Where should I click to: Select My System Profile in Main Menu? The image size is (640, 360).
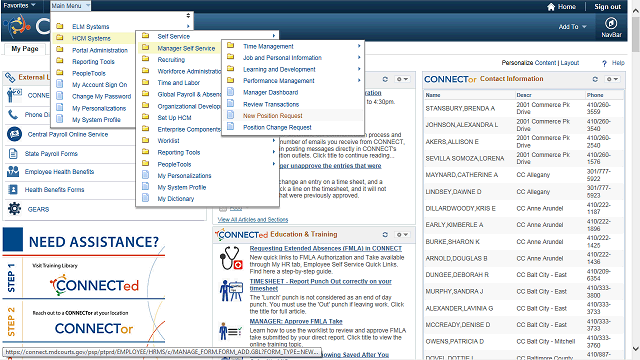click(96, 120)
